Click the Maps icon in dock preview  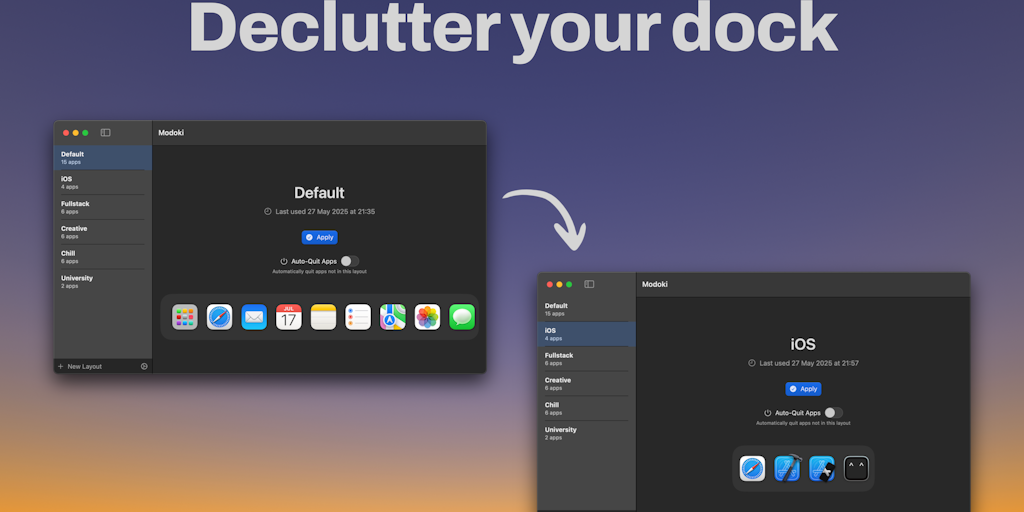(x=392, y=317)
